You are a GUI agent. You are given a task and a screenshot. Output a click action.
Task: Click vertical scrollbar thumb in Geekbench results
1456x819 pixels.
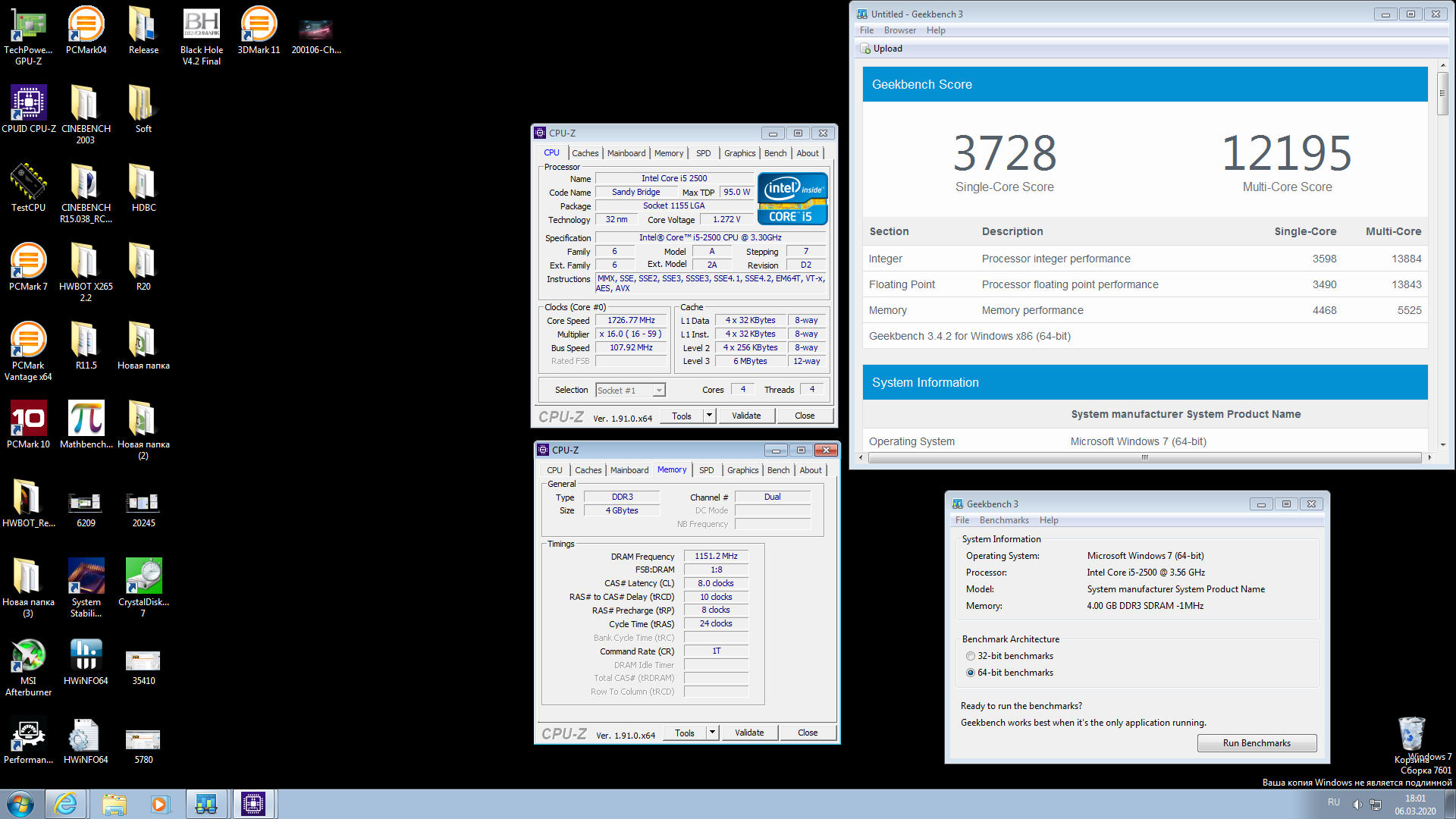[x=1442, y=94]
